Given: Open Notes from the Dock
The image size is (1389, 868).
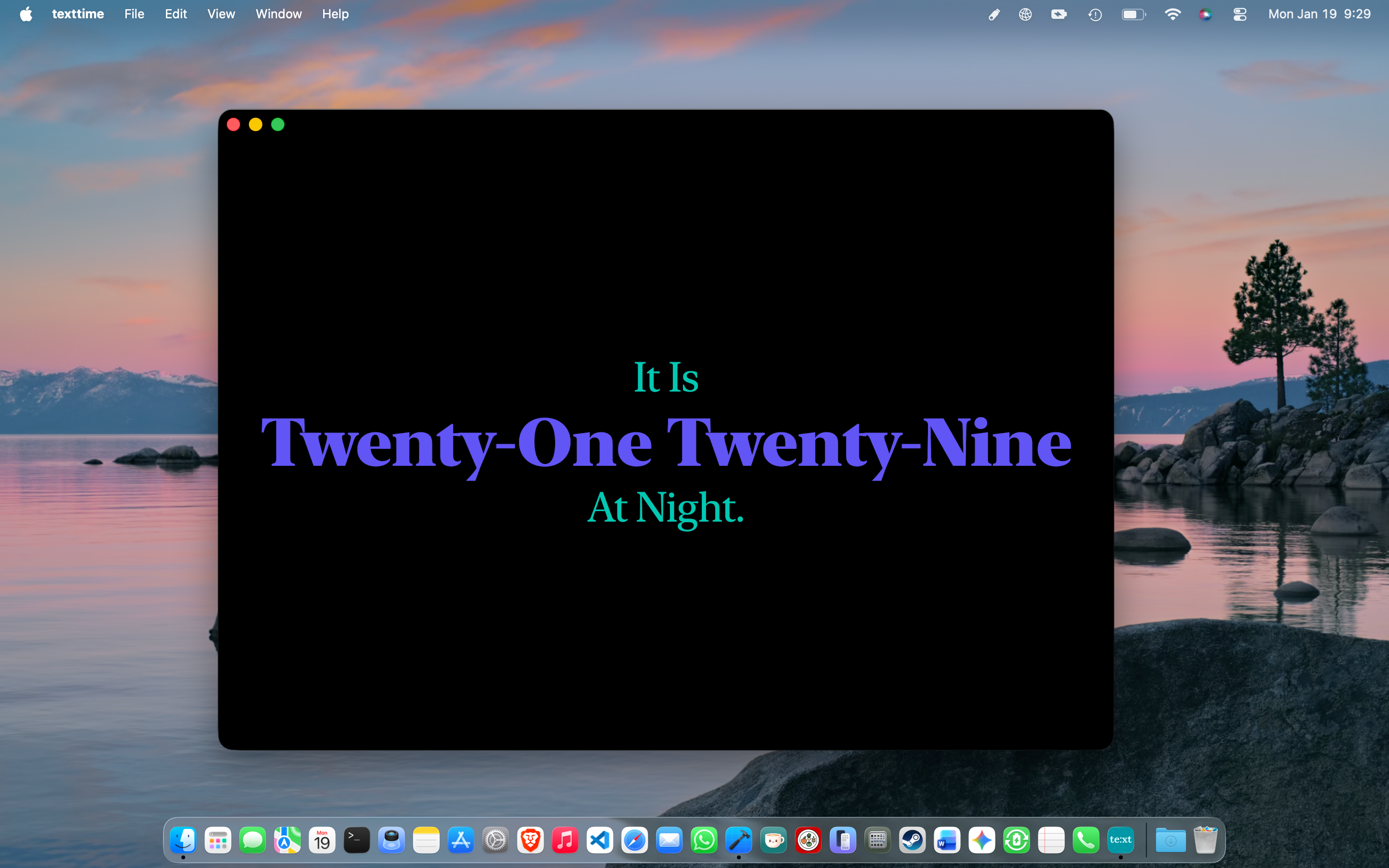Looking at the screenshot, I should pyautogui.click(x=426, y=841).
